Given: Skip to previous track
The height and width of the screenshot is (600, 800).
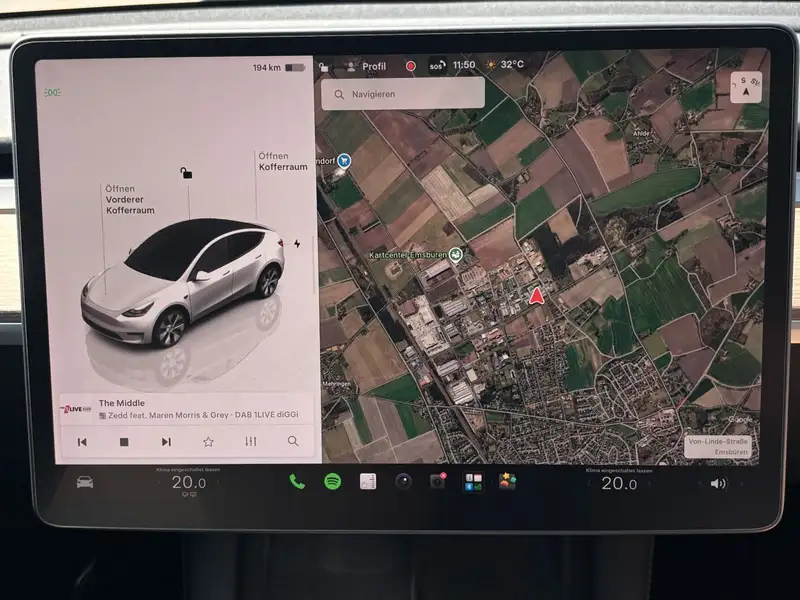Looking at the screenshot, I should 82,442.
